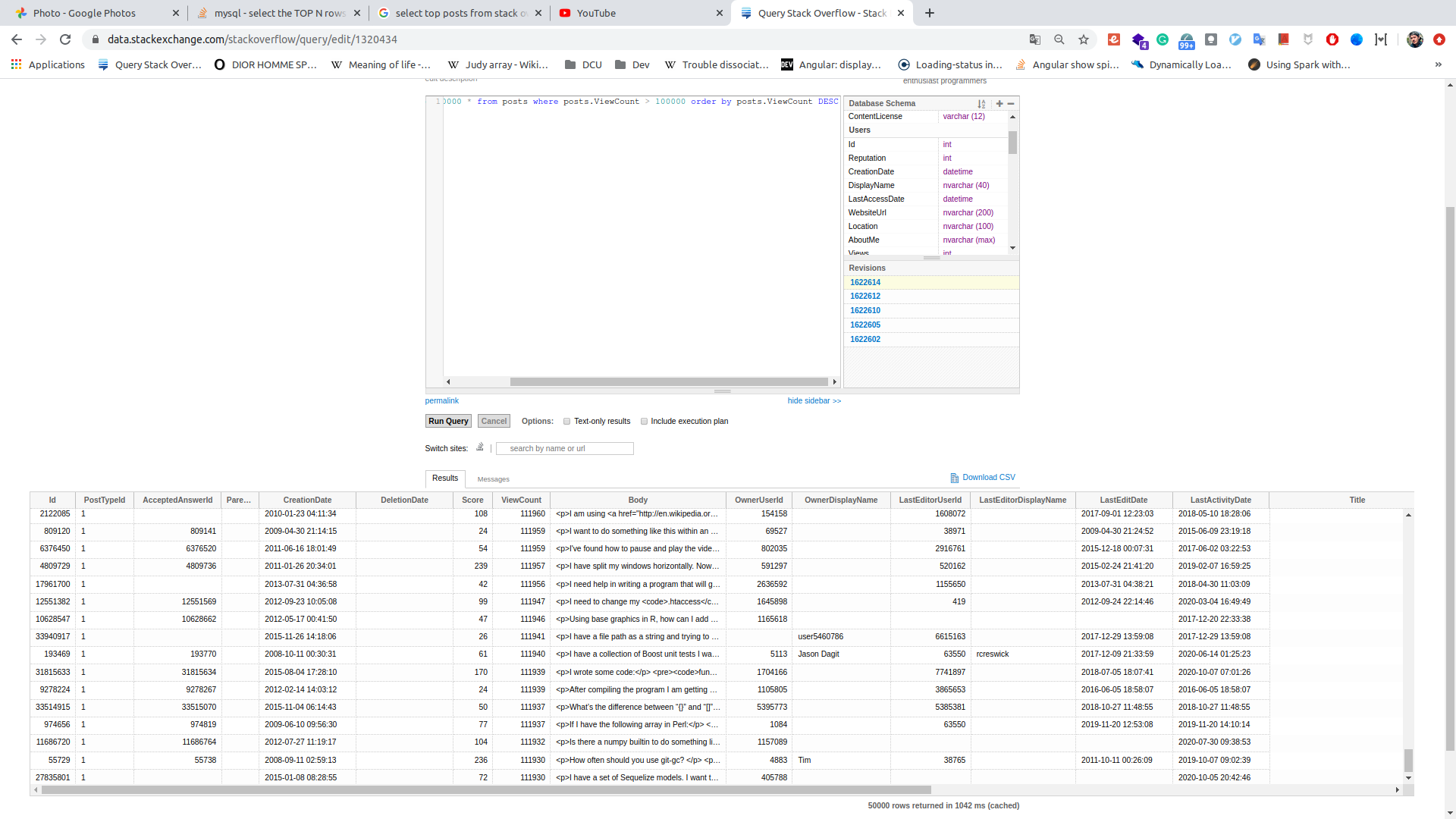
Task: Switch to the Messages tab
Action: [493, 479]
